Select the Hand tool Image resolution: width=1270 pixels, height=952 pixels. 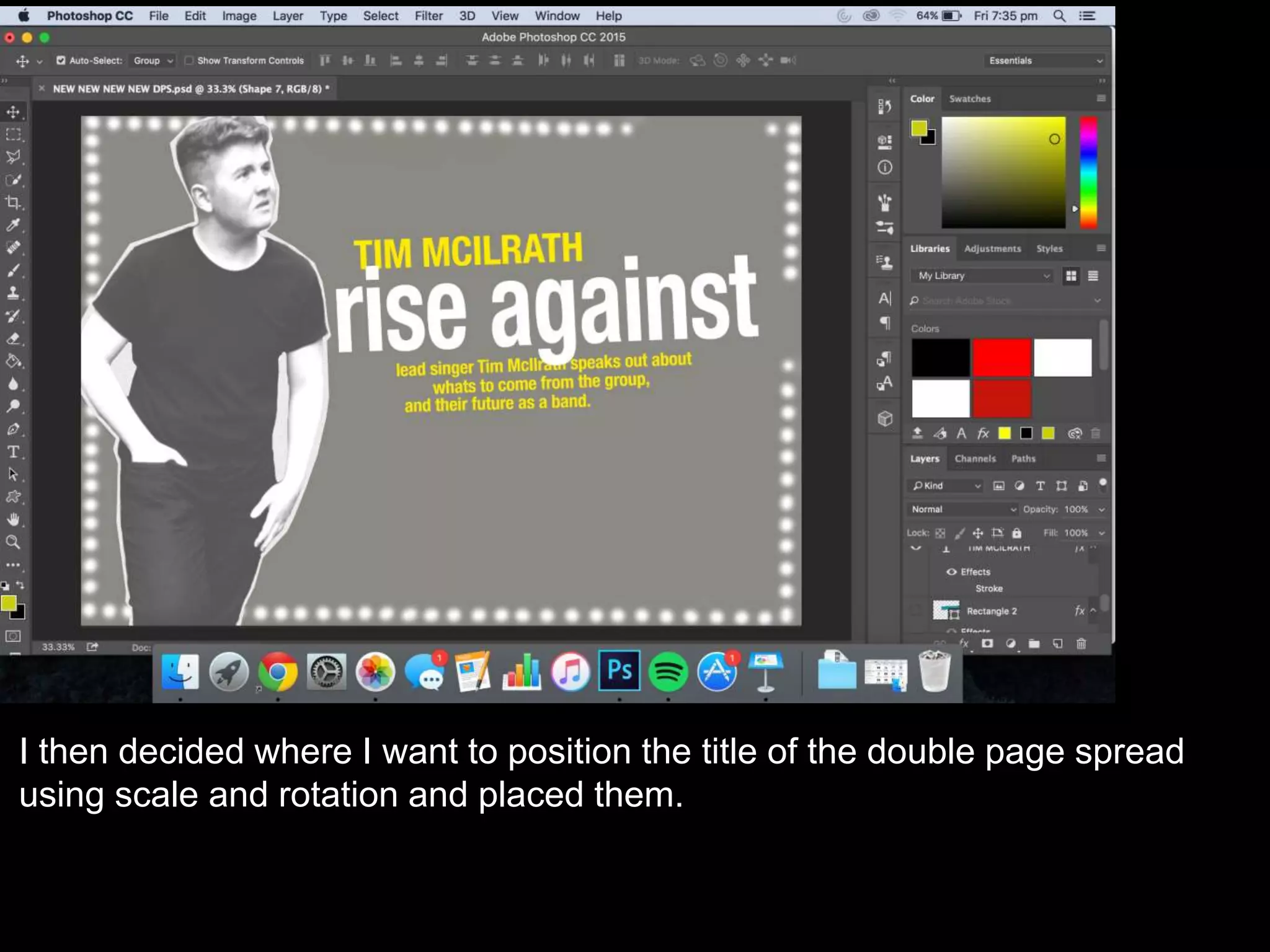[13, 519]
